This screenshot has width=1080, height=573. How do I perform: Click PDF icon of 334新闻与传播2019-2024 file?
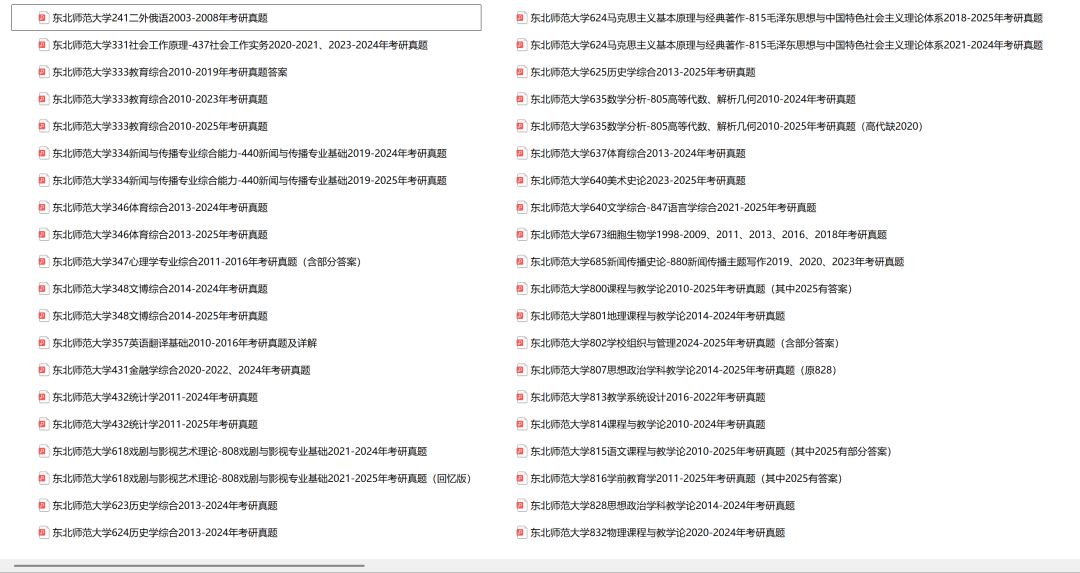[x=43, y=153]
